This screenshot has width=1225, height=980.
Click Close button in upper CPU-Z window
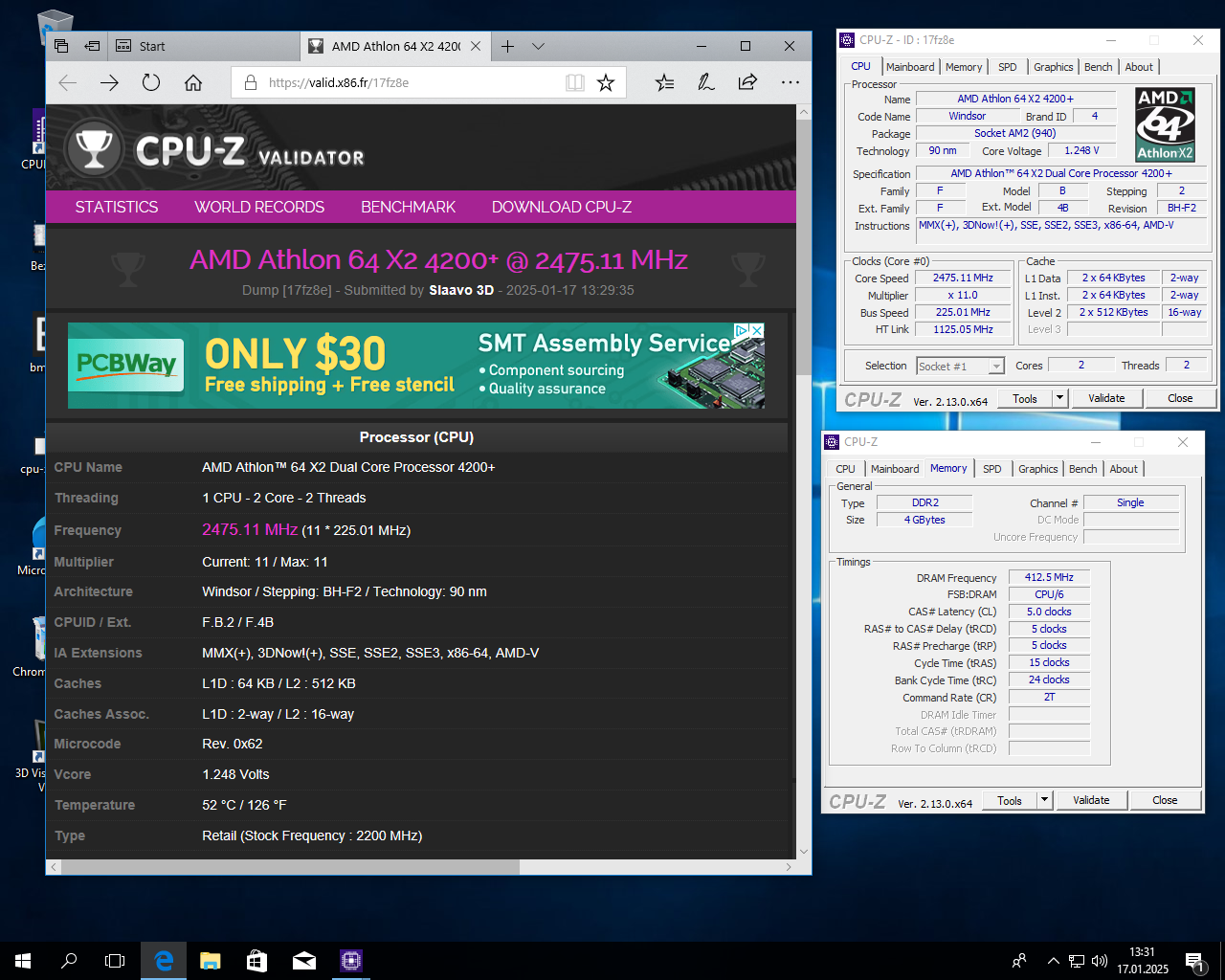click(1180, 398)
